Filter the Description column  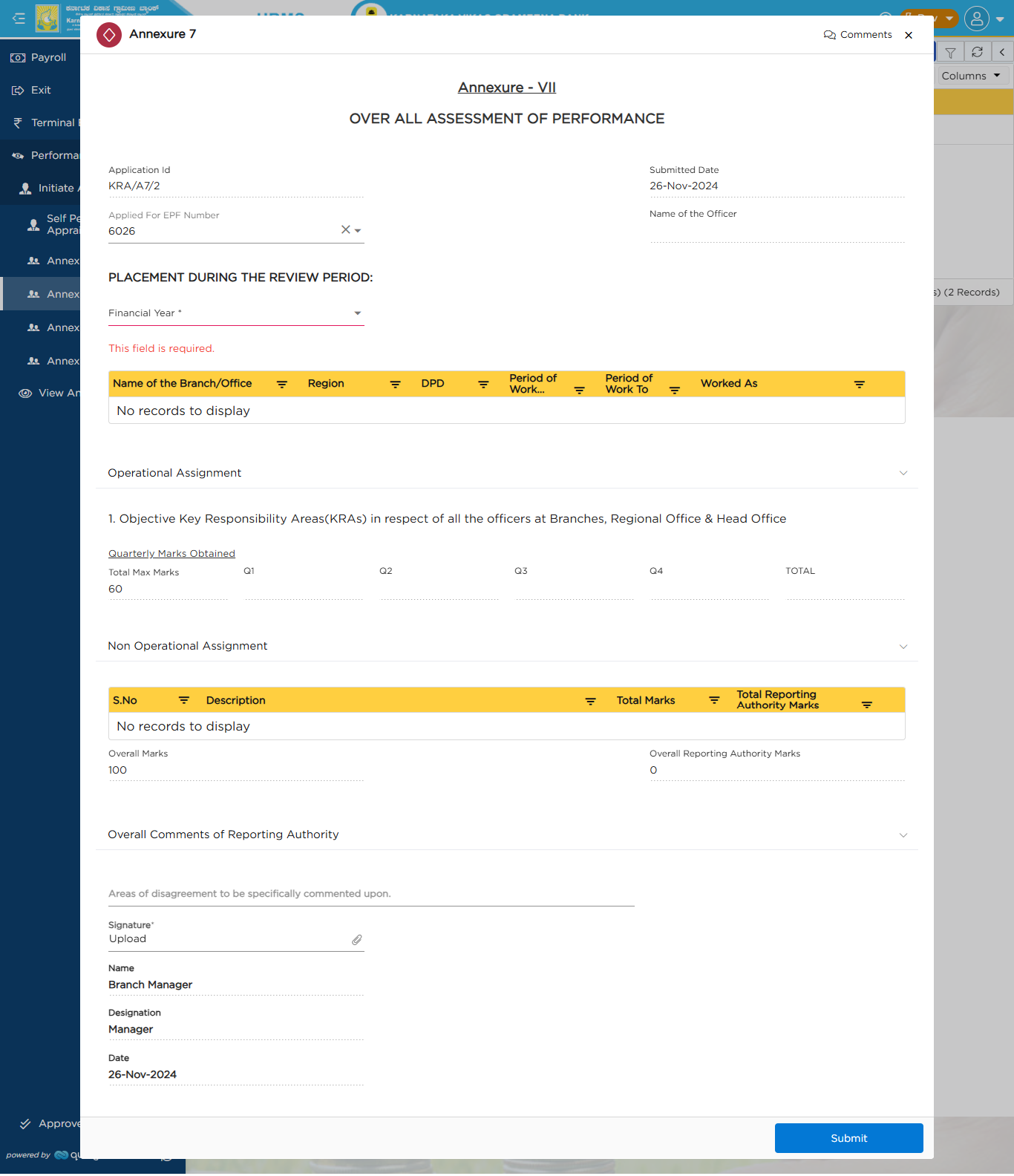point(591,701)
